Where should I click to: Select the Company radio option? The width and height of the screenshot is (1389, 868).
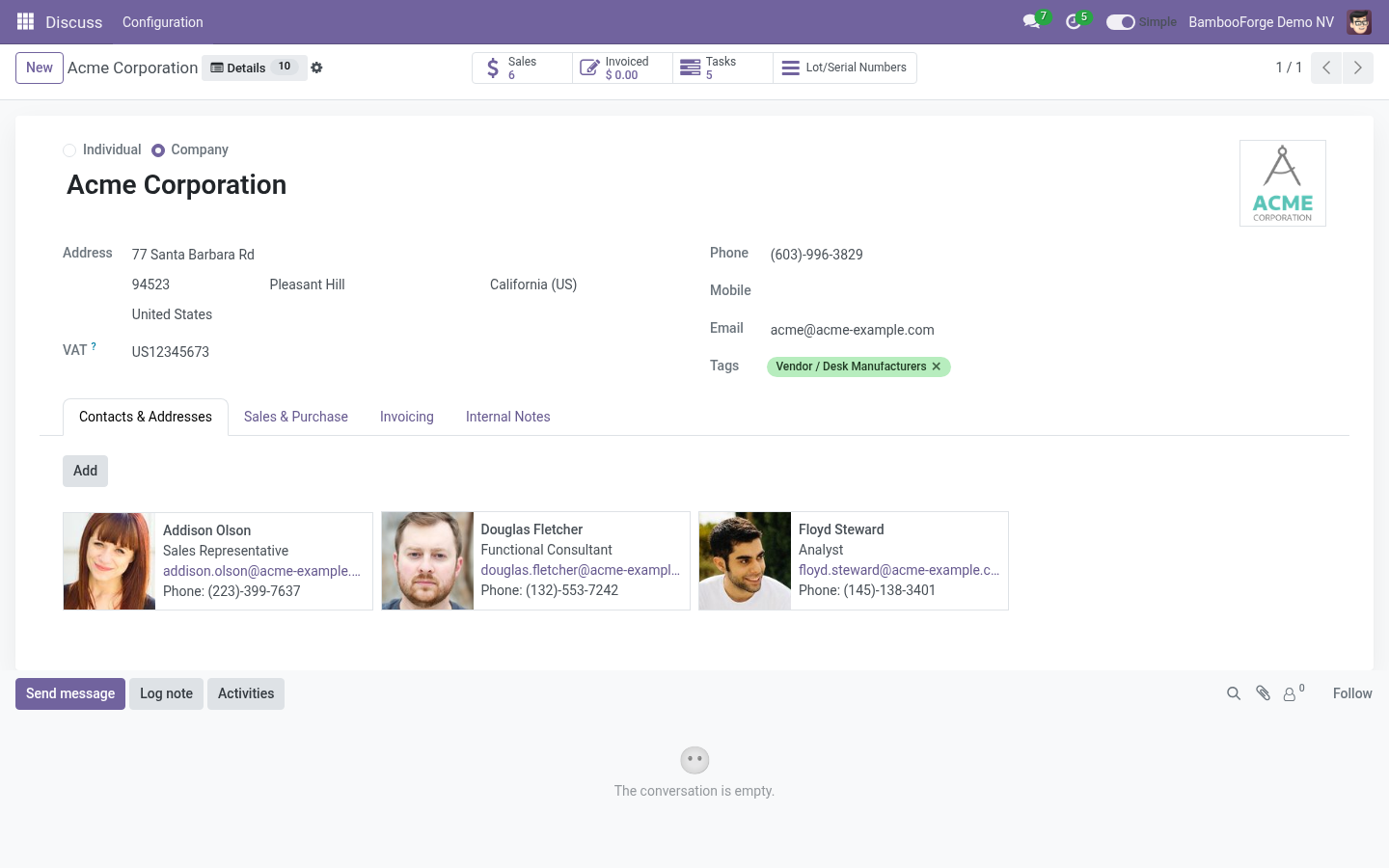point(158,149)
